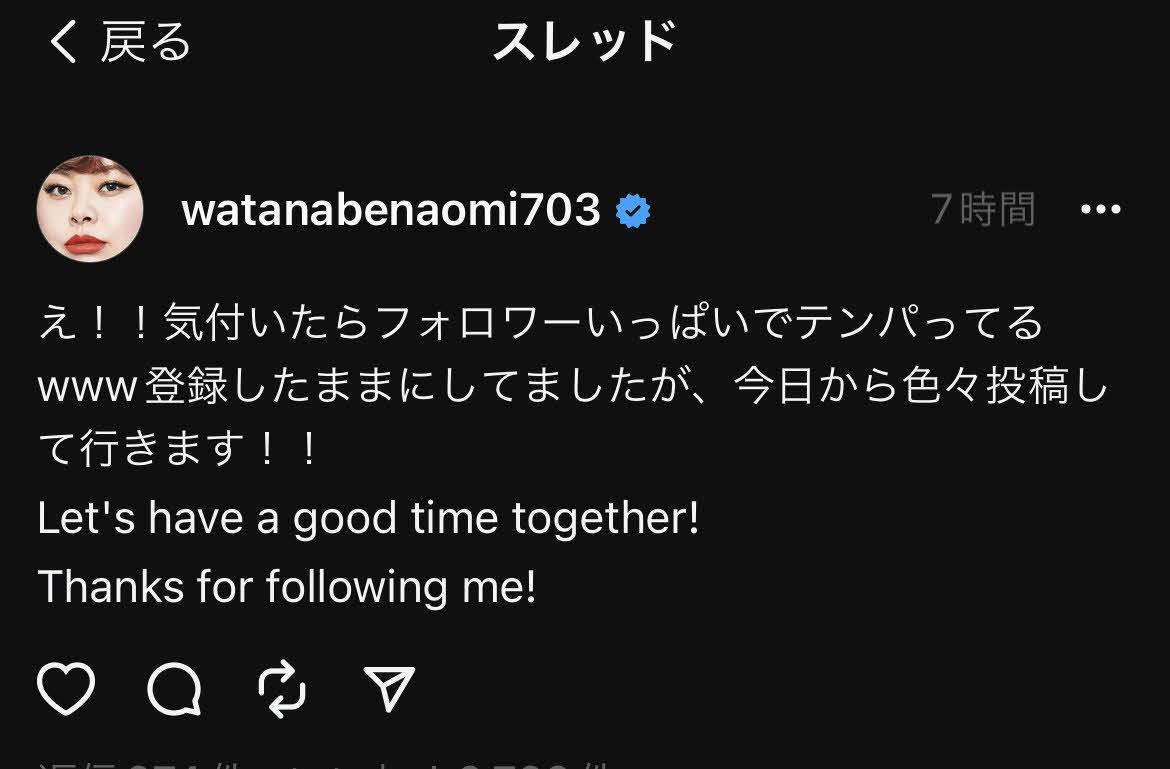
Task: Open watanabenaomi703's profile picture
Action: (90, 209)
